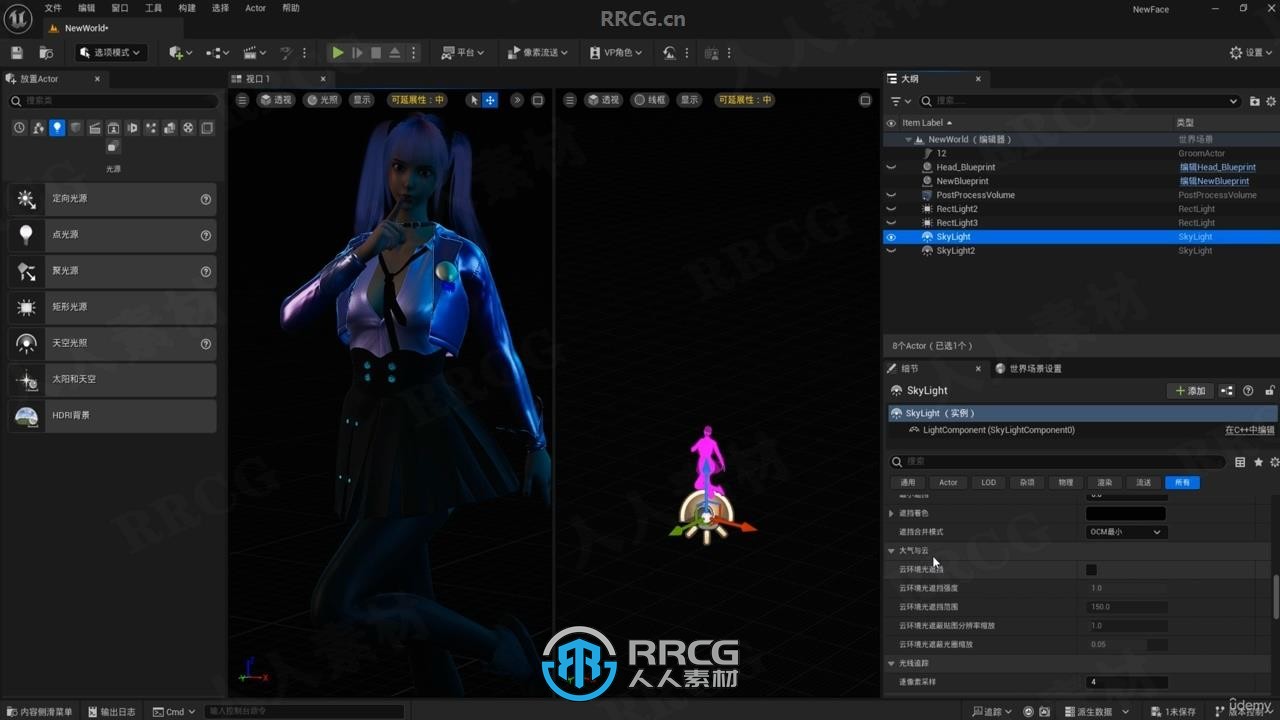Image resolution: width=1280 pixels, height=720 pixels.
Task: Click the stop play button
Action: point(376,53)
